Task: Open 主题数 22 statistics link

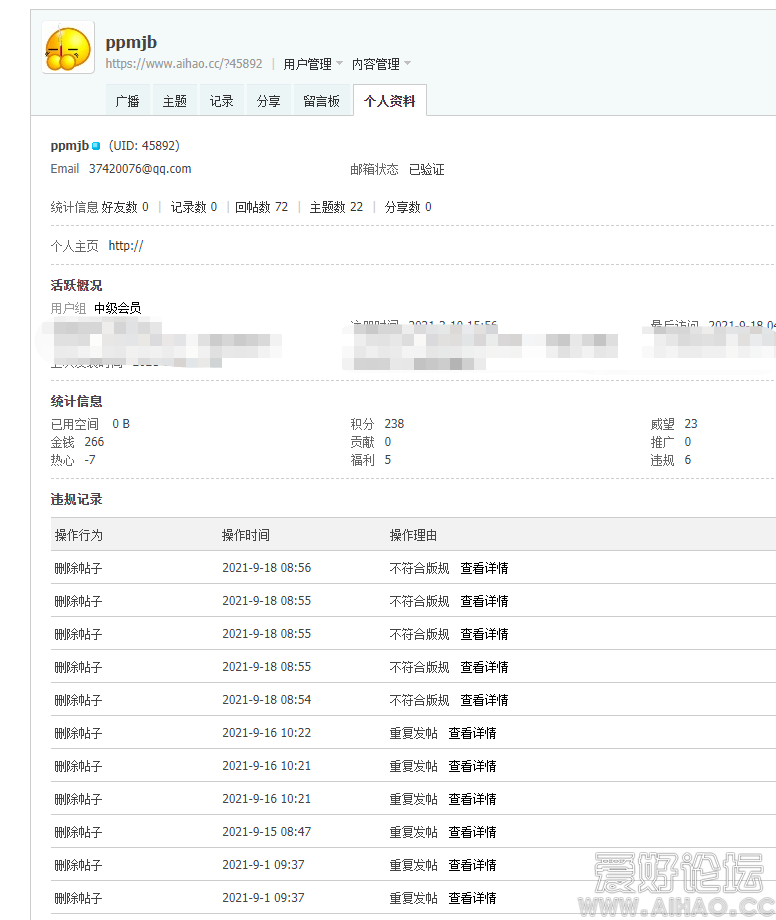Action: (336, 207)
